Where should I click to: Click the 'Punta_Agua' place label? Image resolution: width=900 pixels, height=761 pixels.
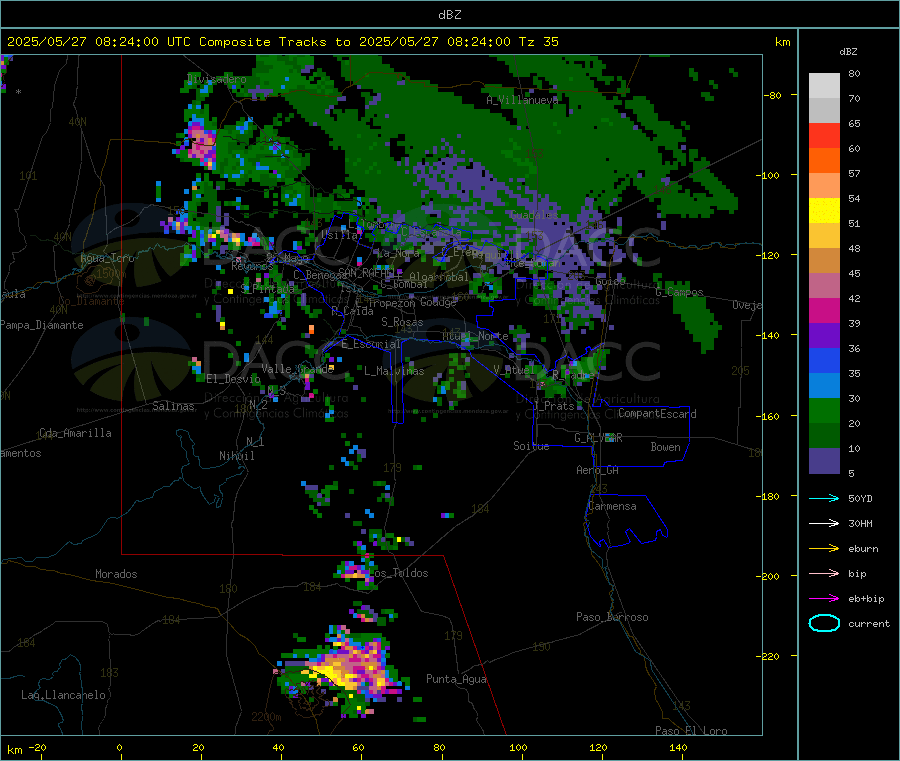tap(456, 679)
